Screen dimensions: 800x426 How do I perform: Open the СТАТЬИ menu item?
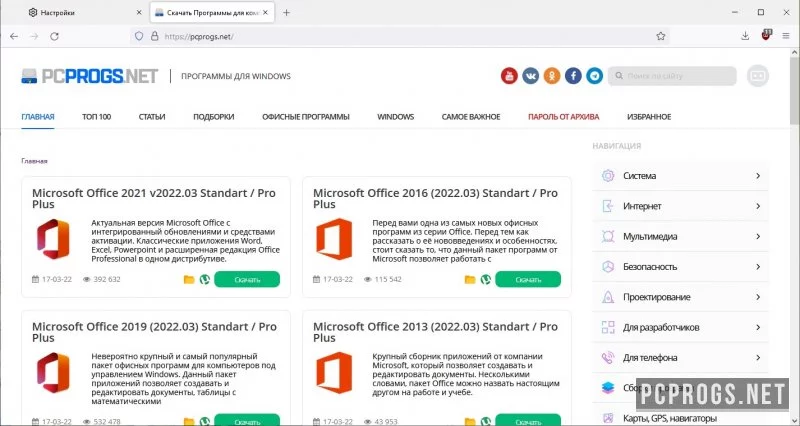pos(152,117)
